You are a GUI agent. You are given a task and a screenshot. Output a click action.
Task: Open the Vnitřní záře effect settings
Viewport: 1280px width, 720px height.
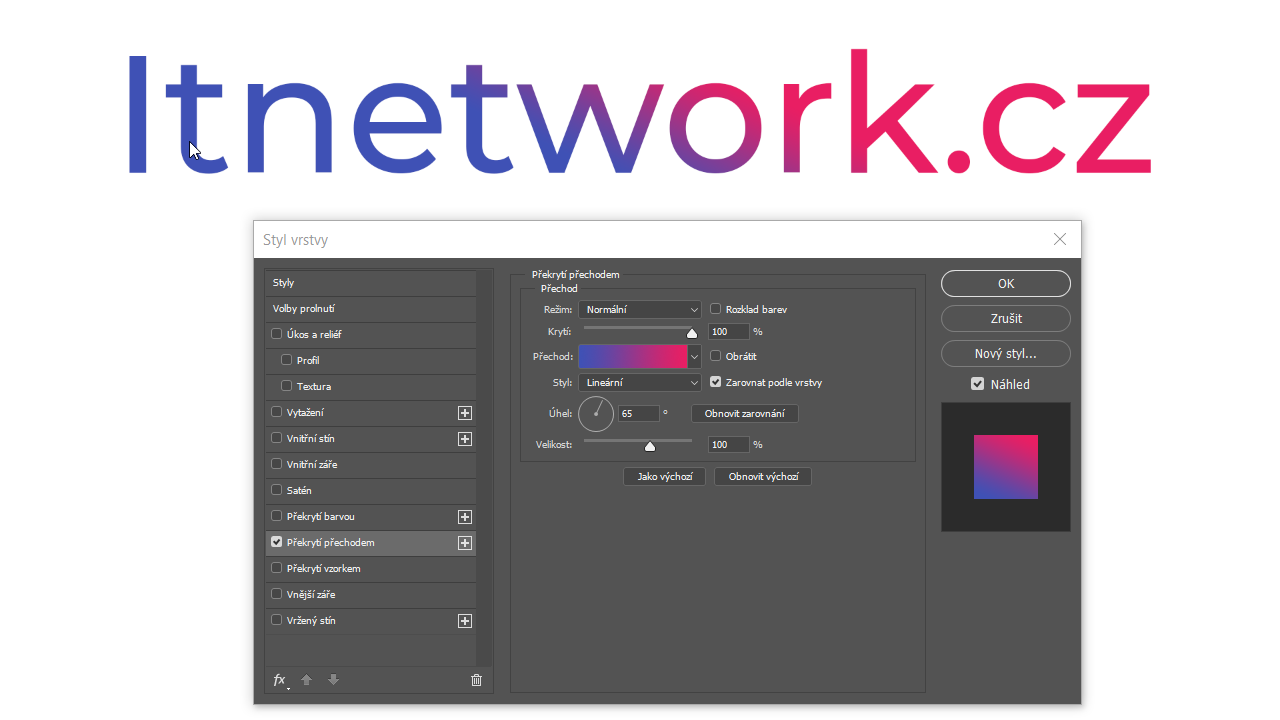370,465
